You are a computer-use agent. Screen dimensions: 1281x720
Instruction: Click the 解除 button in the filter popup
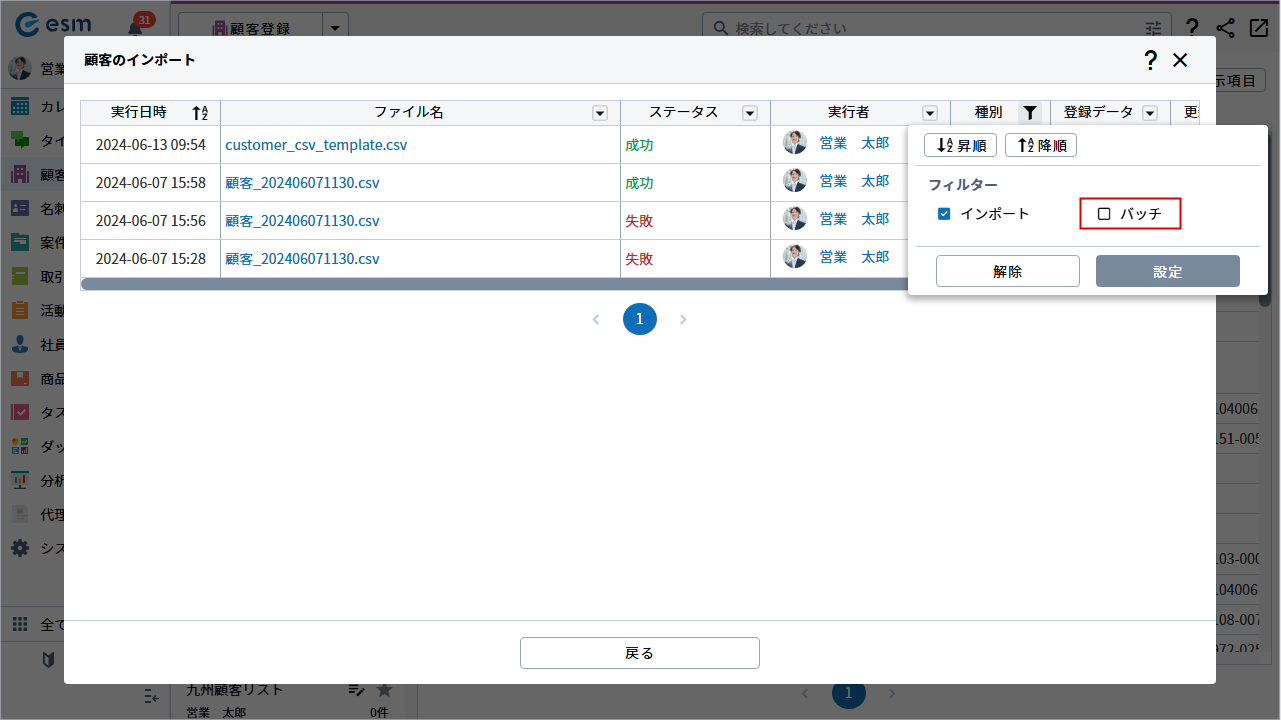tap(1007, 271)
